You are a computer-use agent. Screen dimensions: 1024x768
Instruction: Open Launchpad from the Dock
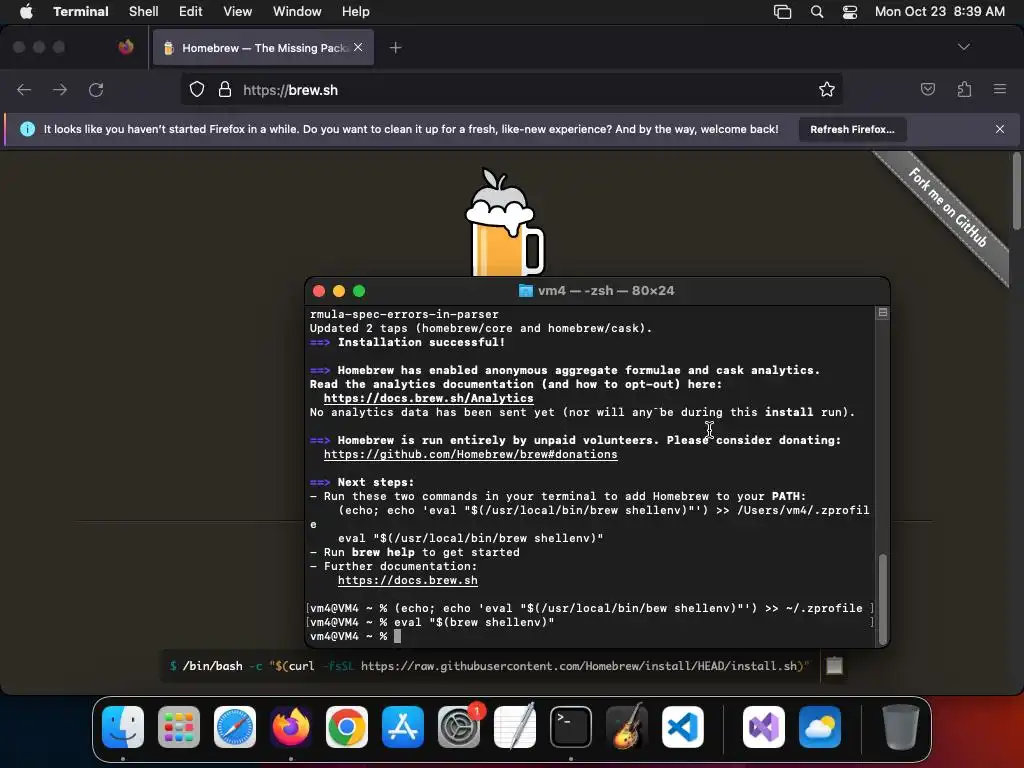(x=179, y=727)
